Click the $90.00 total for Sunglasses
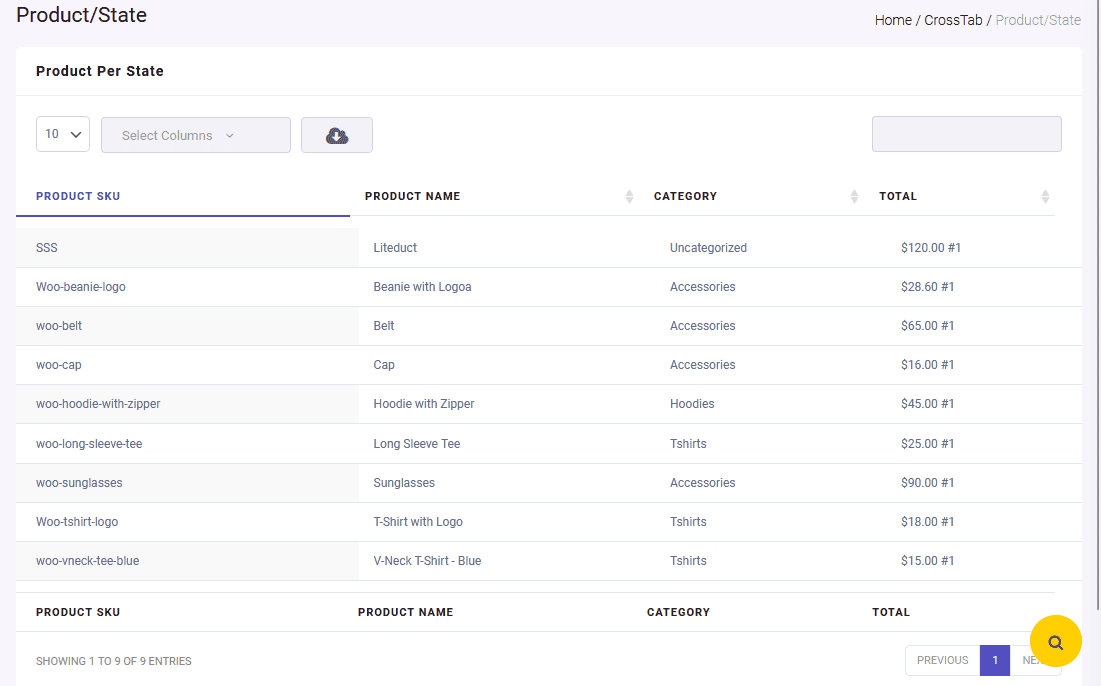This screenshot has height=686, width=1101. [927, 483]
